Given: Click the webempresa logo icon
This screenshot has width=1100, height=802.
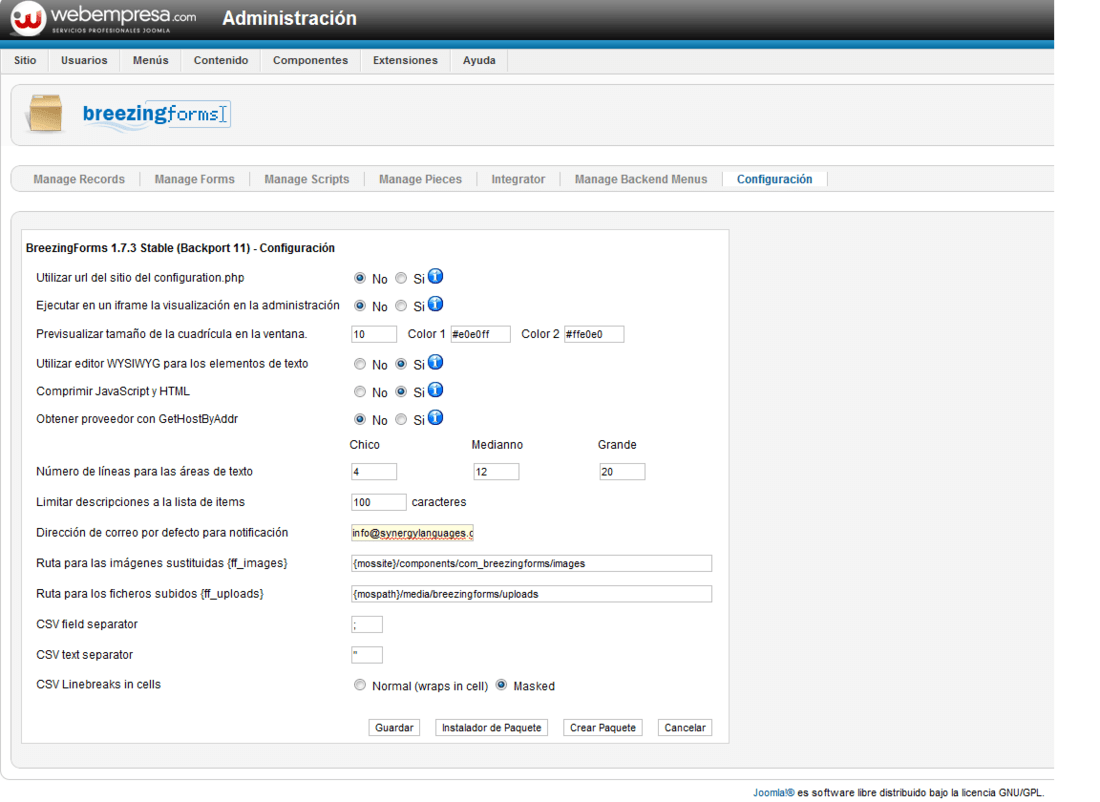Looking at the screenshot, I should click(x=27, y=18).
